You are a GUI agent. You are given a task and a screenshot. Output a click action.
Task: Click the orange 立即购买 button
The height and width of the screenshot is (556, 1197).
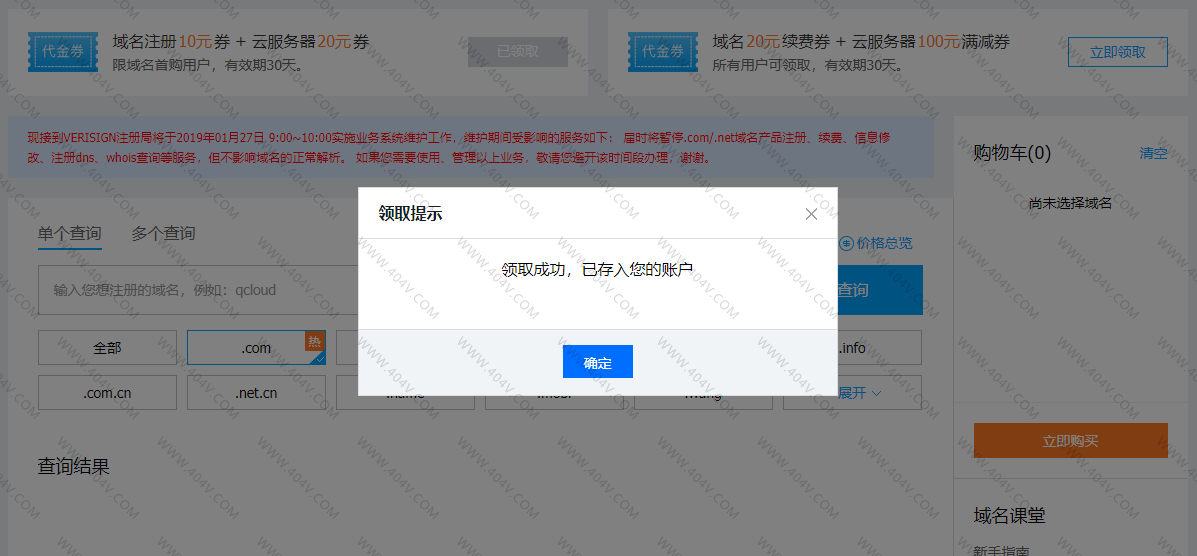[1070, 441]
